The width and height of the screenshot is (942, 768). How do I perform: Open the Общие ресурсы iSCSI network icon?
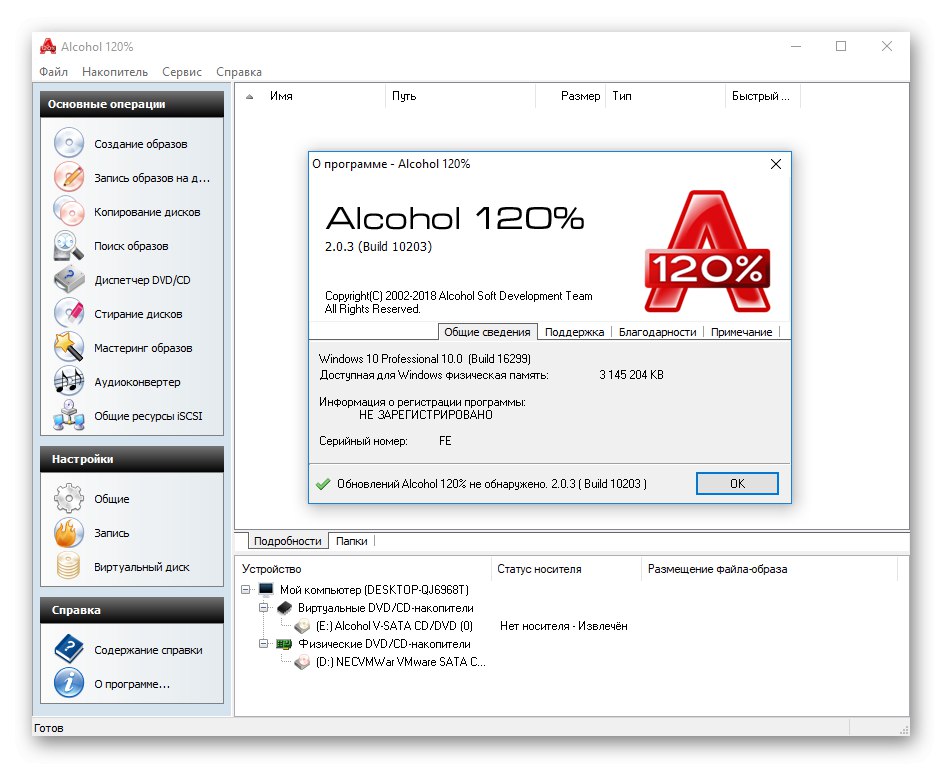(x=68, y=415)
